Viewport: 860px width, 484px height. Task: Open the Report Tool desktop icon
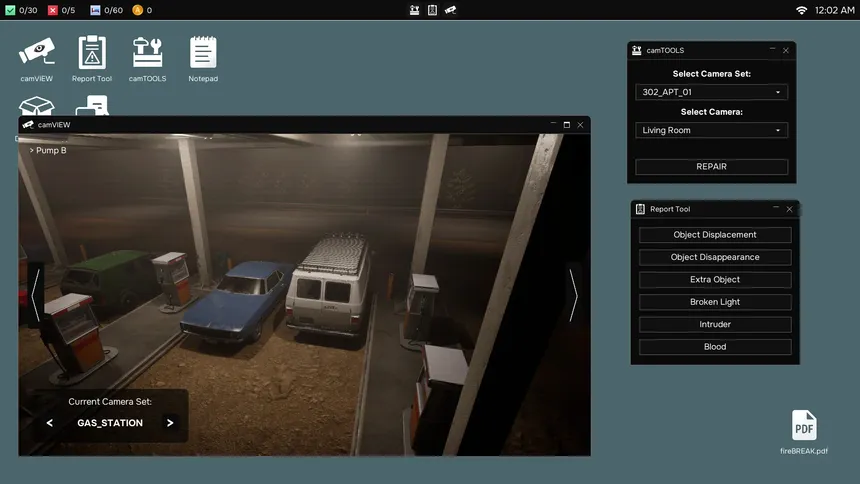click(x=92, y=59)
